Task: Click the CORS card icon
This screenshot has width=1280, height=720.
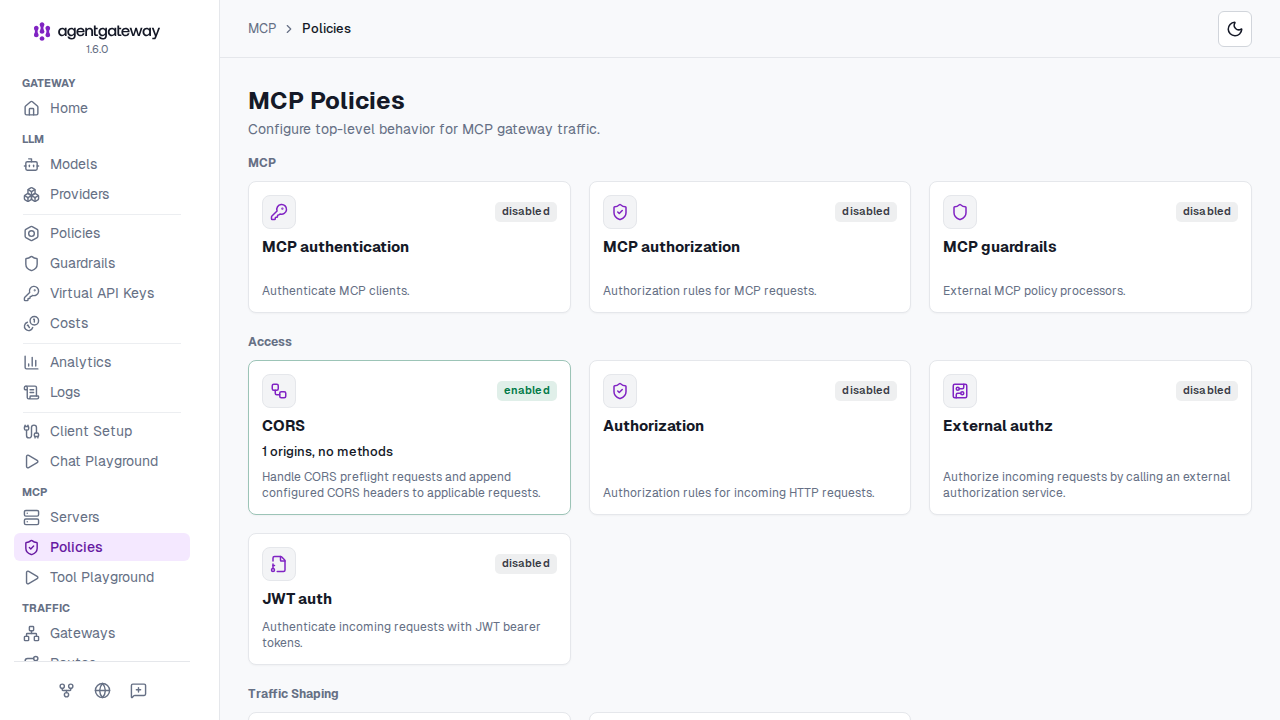Action: click(279, 391)
